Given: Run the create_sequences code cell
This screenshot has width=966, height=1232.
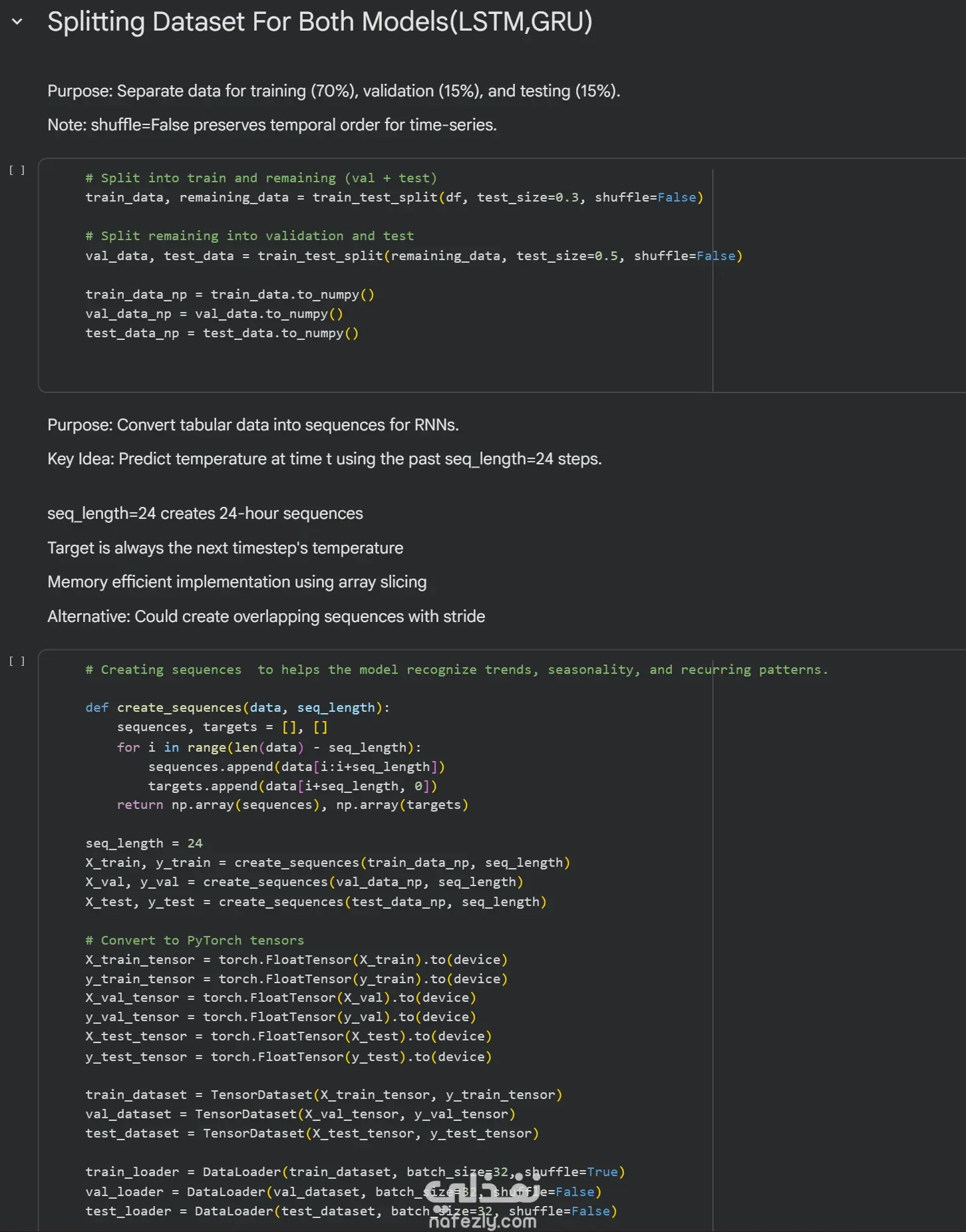Looking at the screenshot, I should [17, 661].
